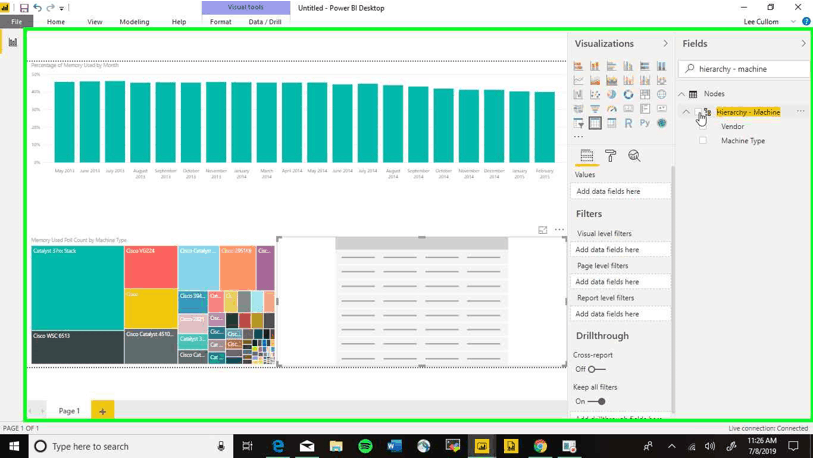Select the Ribbon chart visualization
814x459 pixels.
coord(661,80)
